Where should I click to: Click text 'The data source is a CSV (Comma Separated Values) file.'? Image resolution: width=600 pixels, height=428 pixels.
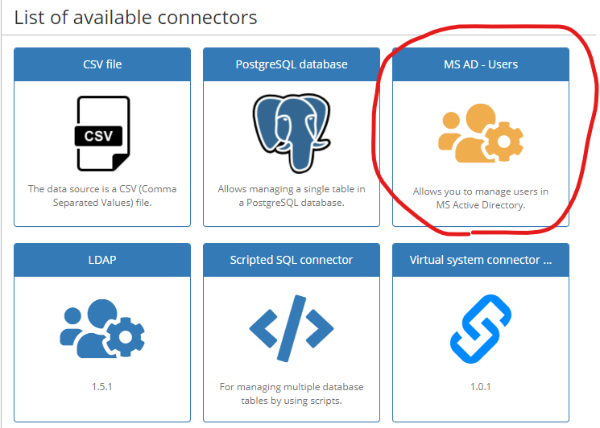coord(102,195)
